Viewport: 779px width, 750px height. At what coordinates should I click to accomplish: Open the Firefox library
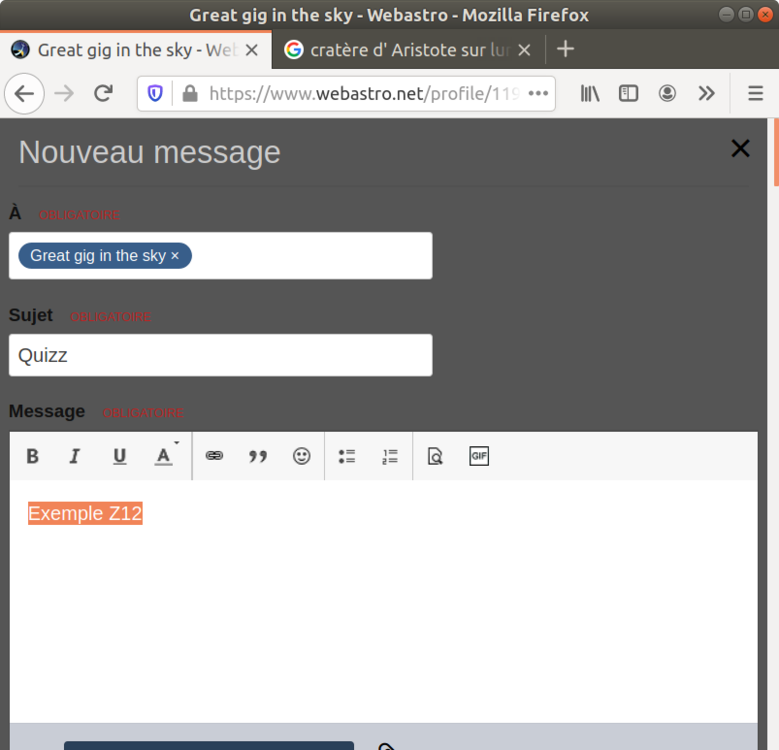(590, 93)
